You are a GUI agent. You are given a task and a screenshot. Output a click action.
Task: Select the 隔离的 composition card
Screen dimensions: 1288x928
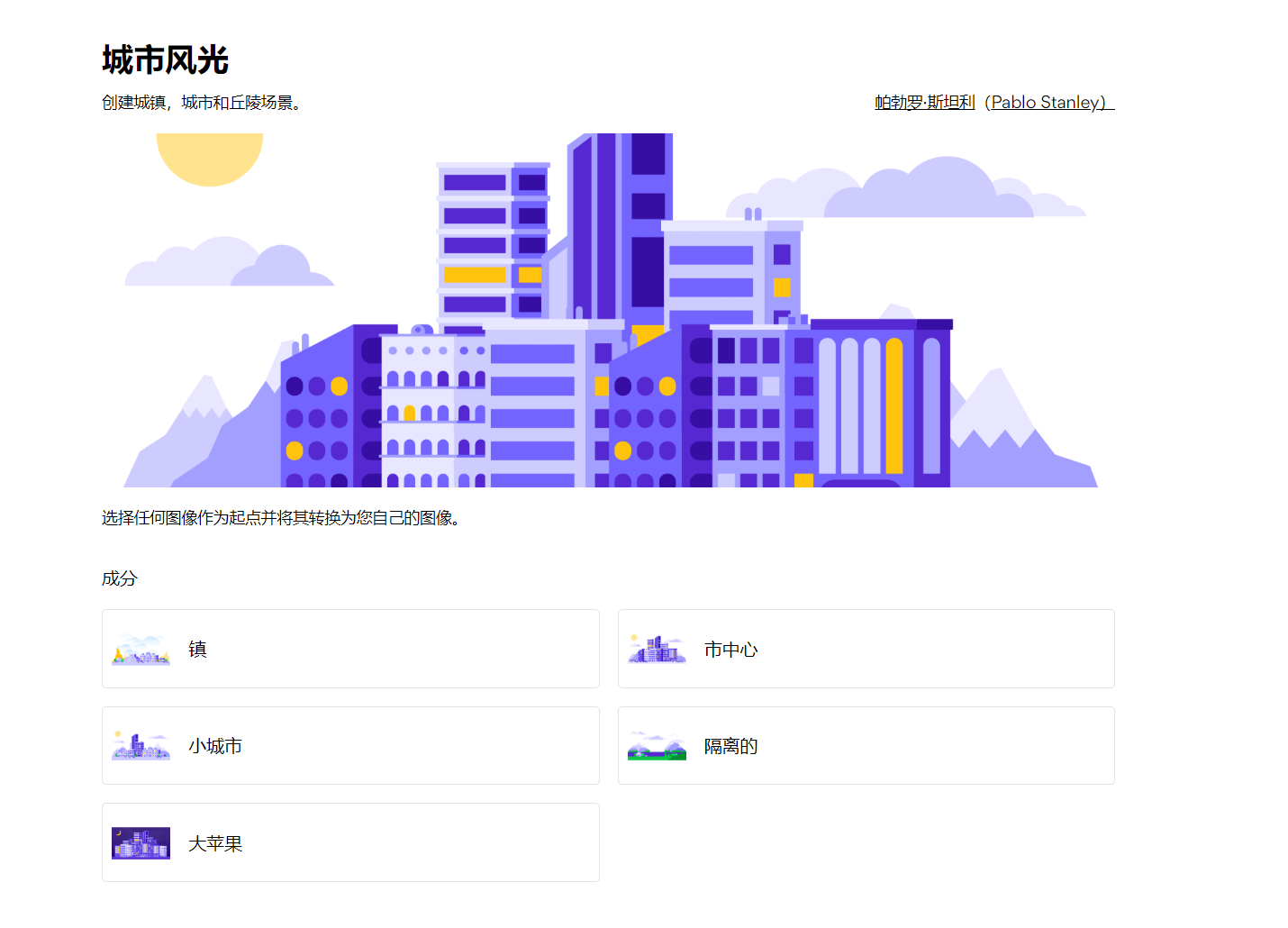tap(866, 746)
